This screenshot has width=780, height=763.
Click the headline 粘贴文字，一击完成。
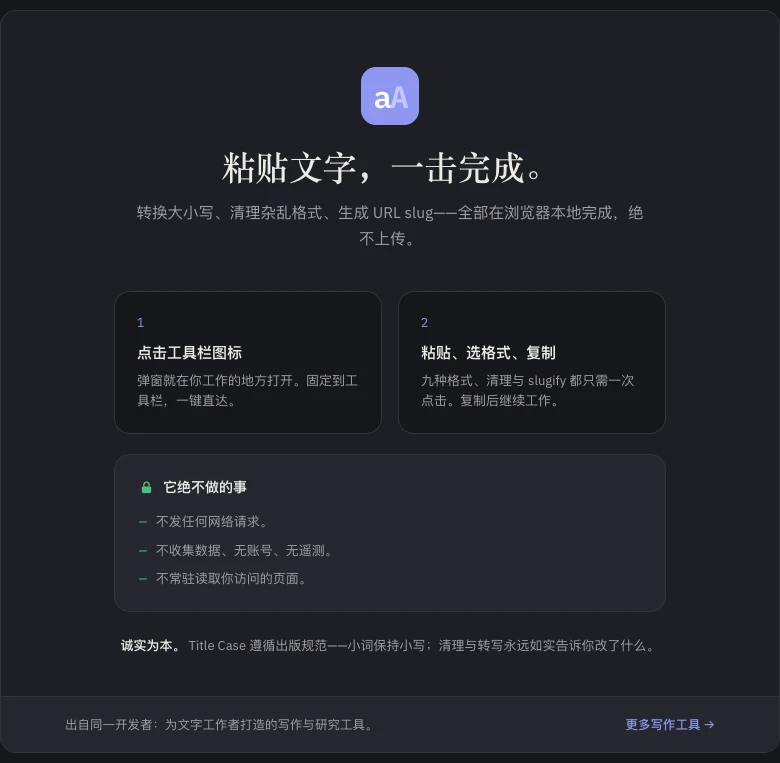pyautogui.click(x=383, y=168)
